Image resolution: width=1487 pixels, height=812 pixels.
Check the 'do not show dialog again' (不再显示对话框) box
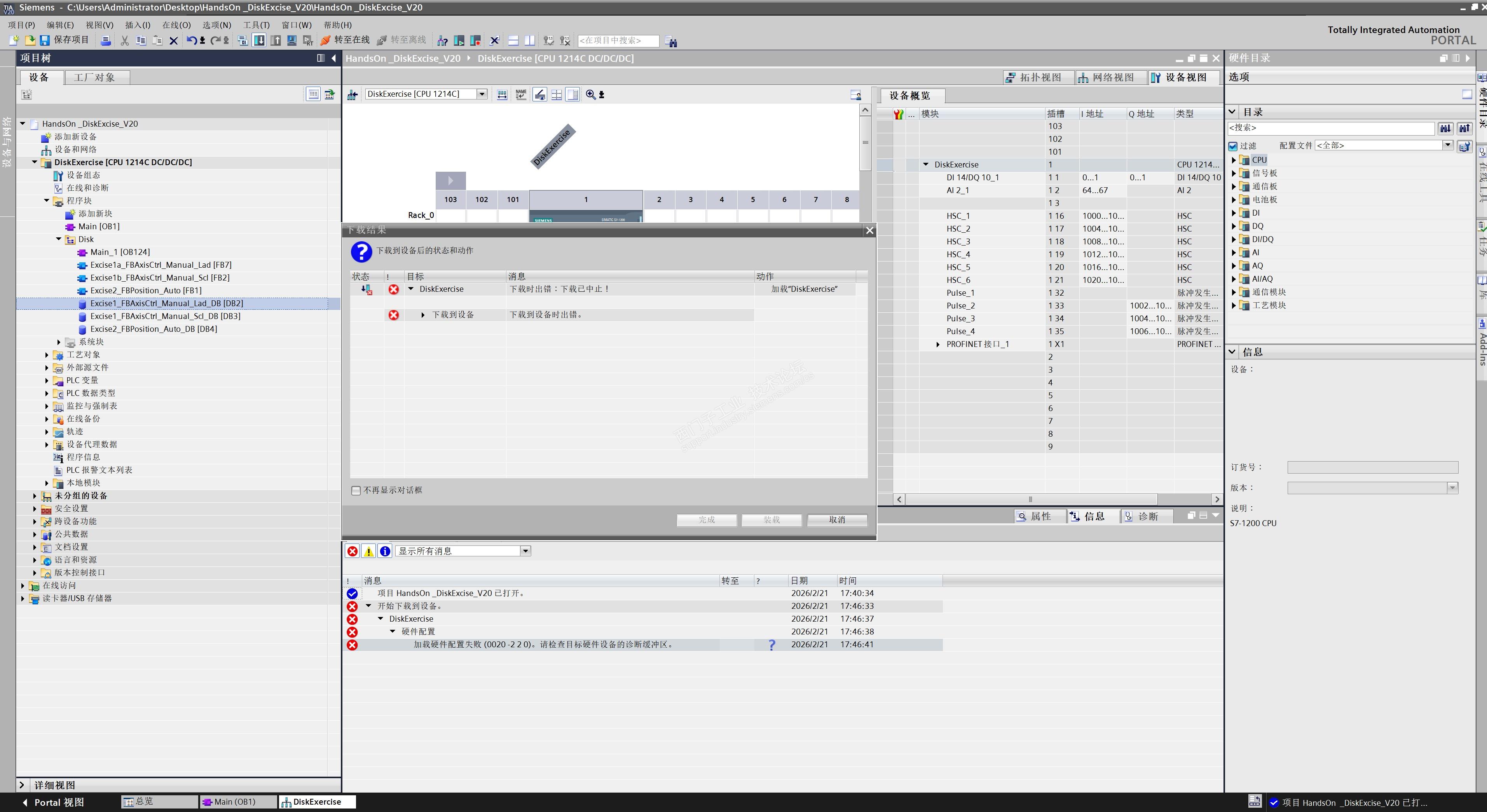[x=356, y=491]
